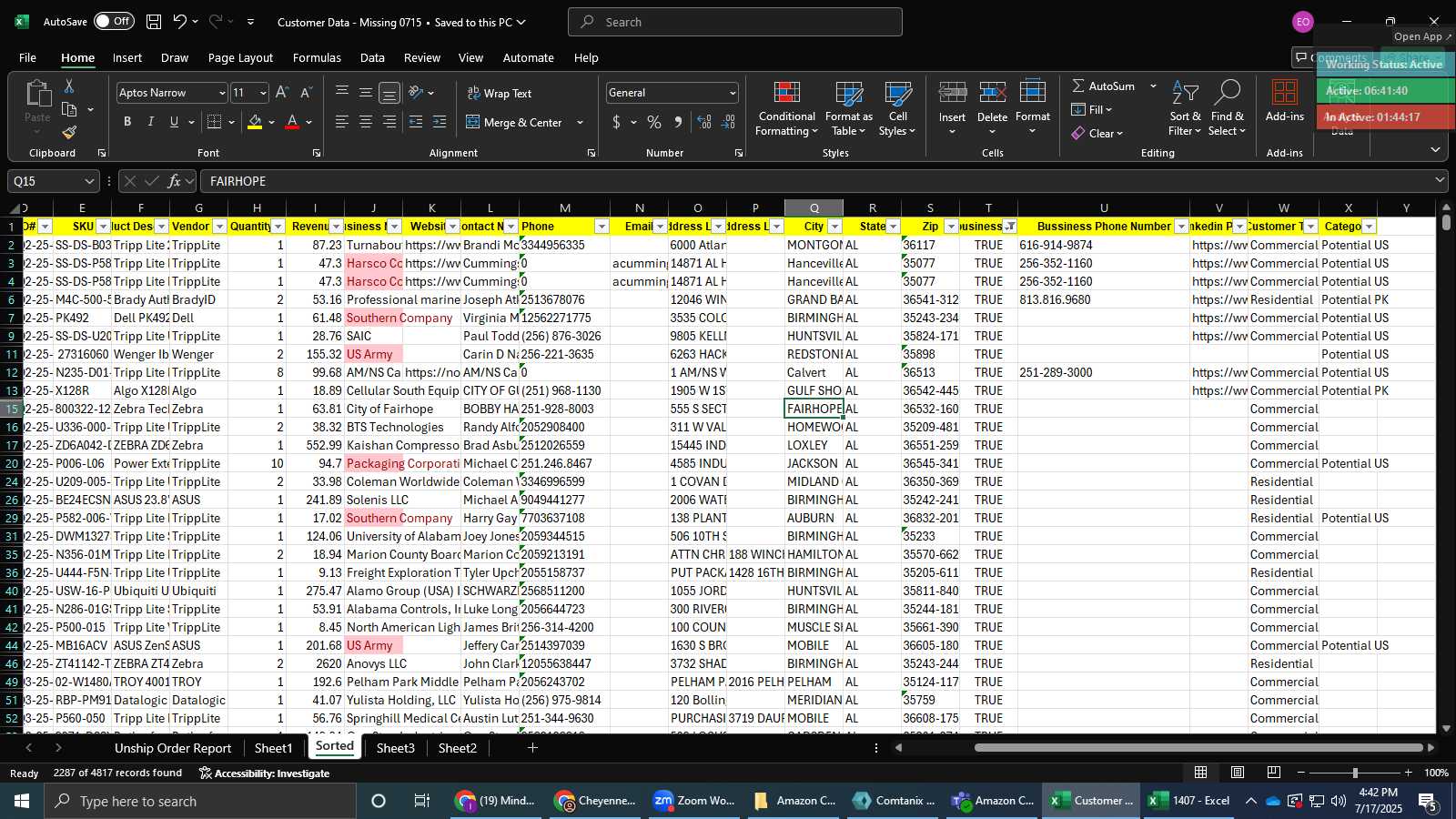Open Sort & Filter menu
Screen dimensions: 1456x819
coord(1186,109)
